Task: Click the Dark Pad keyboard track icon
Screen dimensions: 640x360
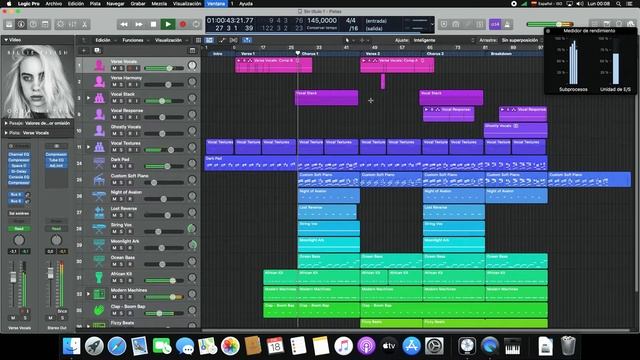Action: (99, 163)
